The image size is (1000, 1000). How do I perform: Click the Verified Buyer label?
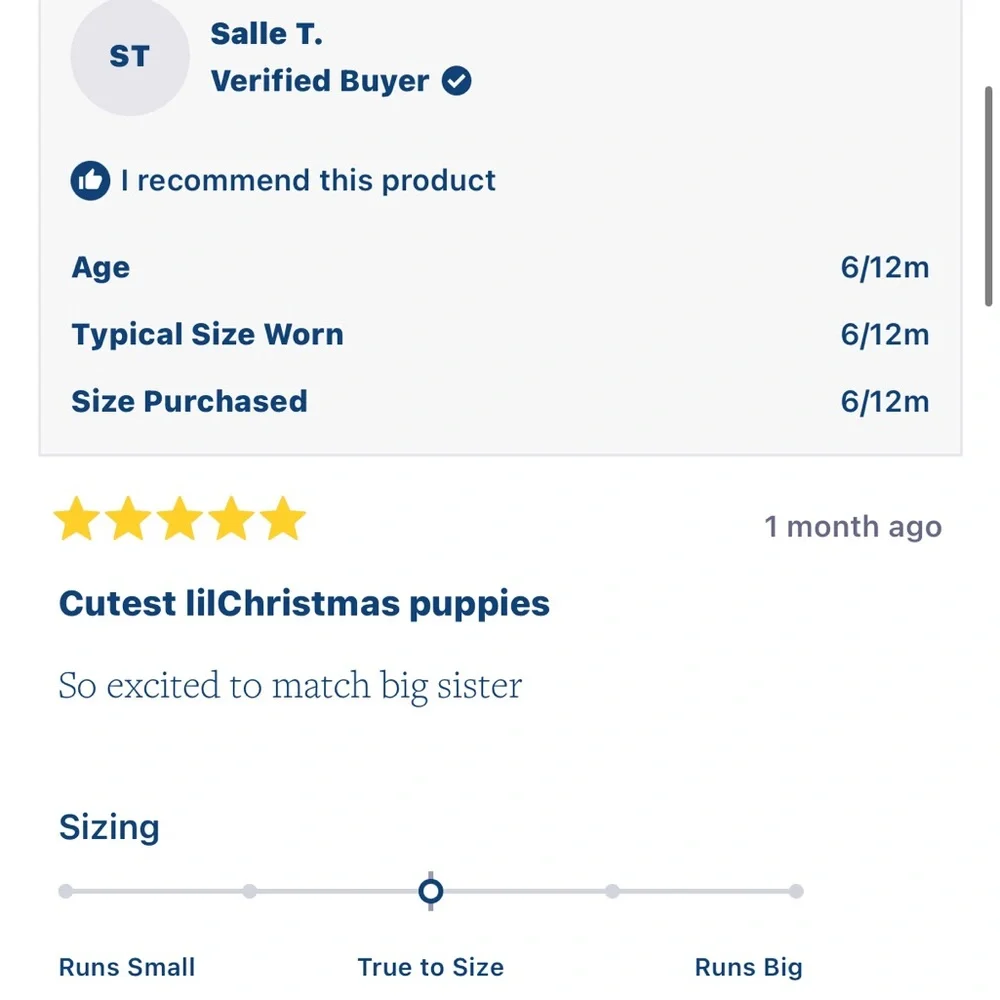click(320, 81)
